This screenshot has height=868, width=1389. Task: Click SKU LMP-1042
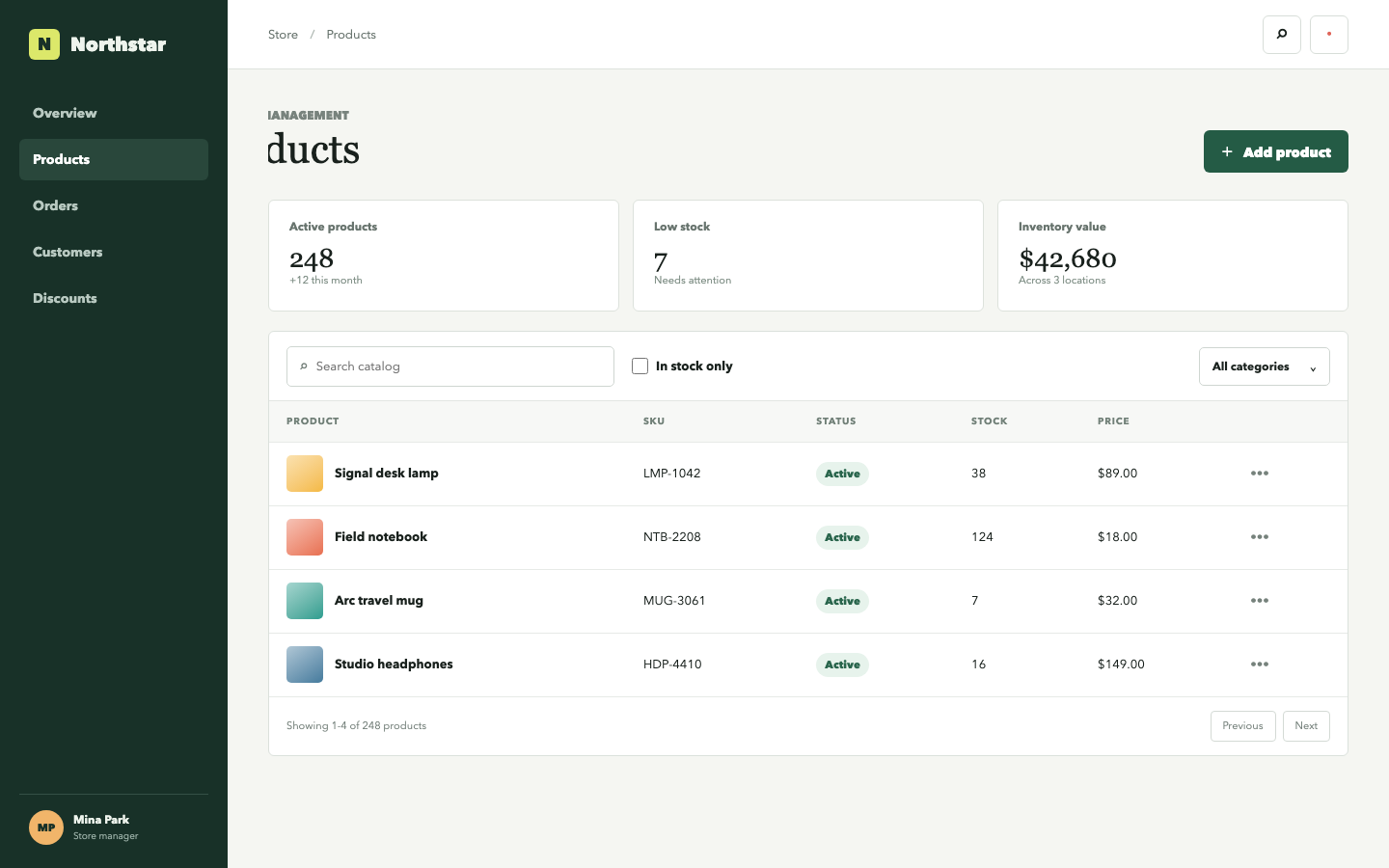(x=672, y=474)
